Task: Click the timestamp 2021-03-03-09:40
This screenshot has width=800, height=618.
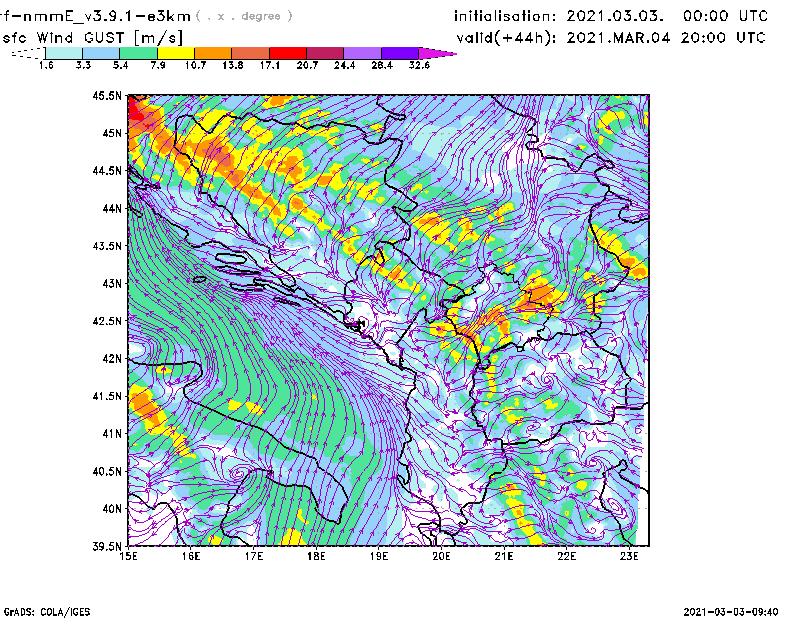Action: click(731, 612)
